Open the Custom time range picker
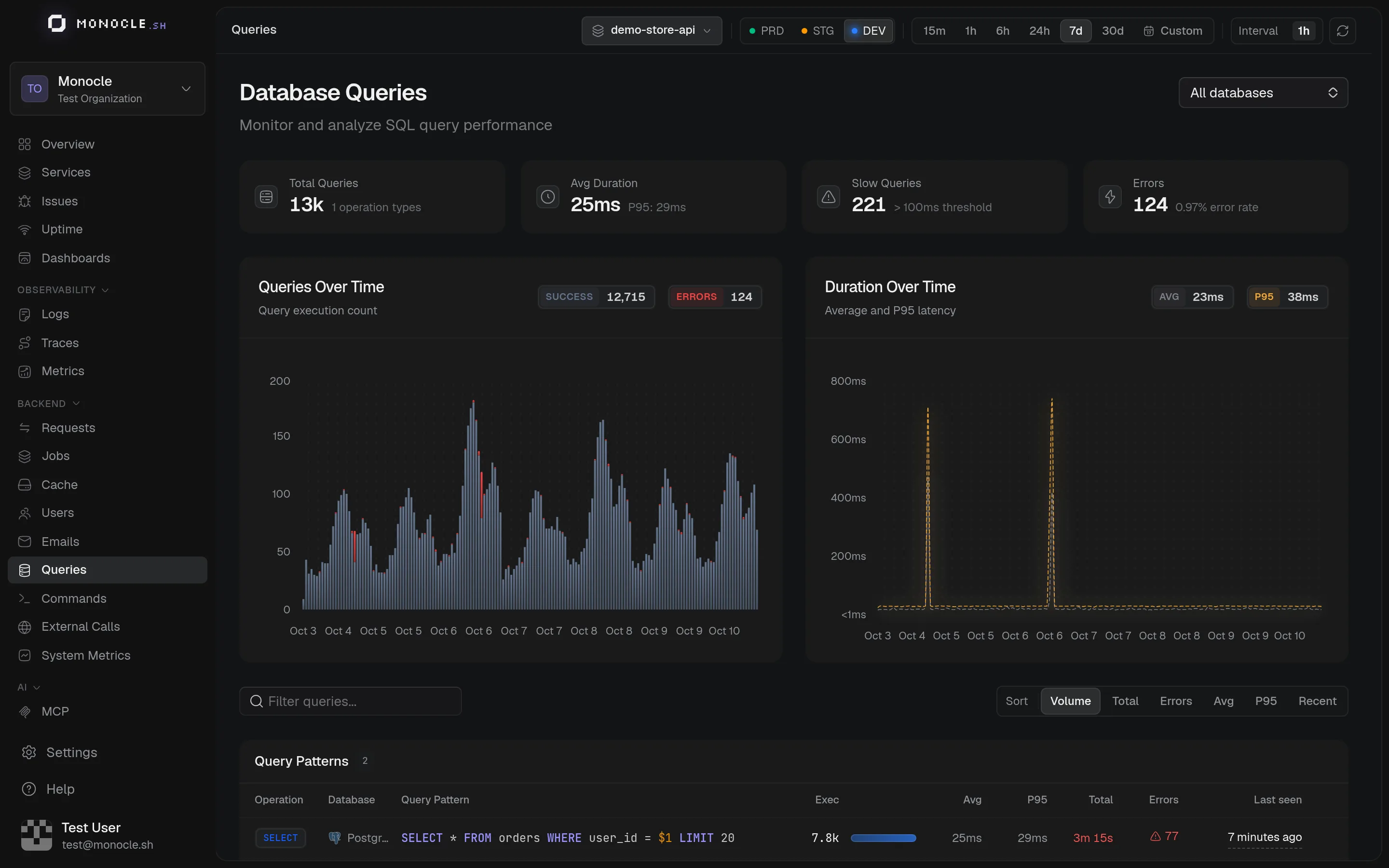The height and width of the screenshot is (868, 1389). pyautogui.click(x=1172, y=30)
